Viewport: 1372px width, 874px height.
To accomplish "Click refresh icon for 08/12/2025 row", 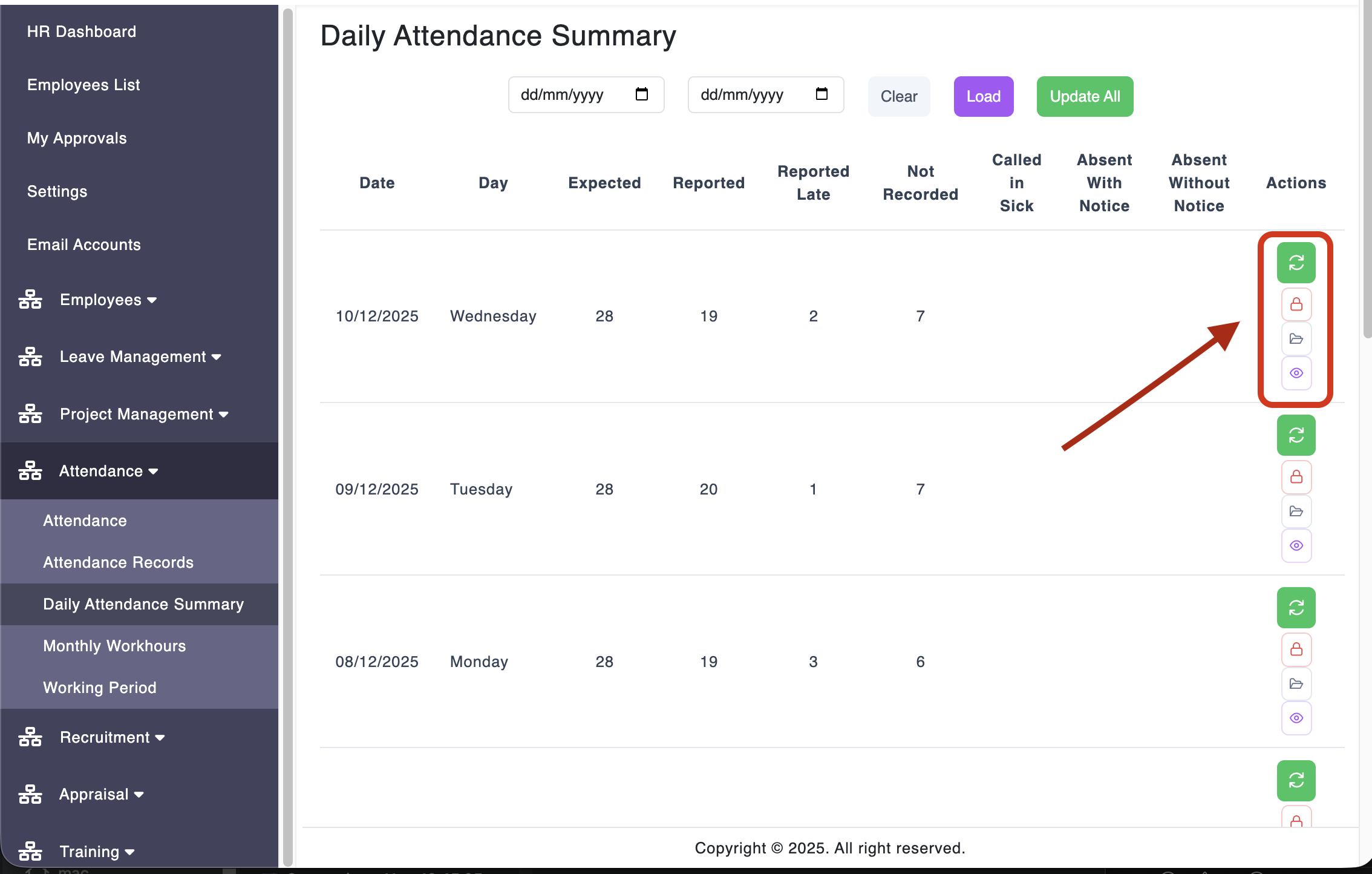I will click(x=1296, y=608).
